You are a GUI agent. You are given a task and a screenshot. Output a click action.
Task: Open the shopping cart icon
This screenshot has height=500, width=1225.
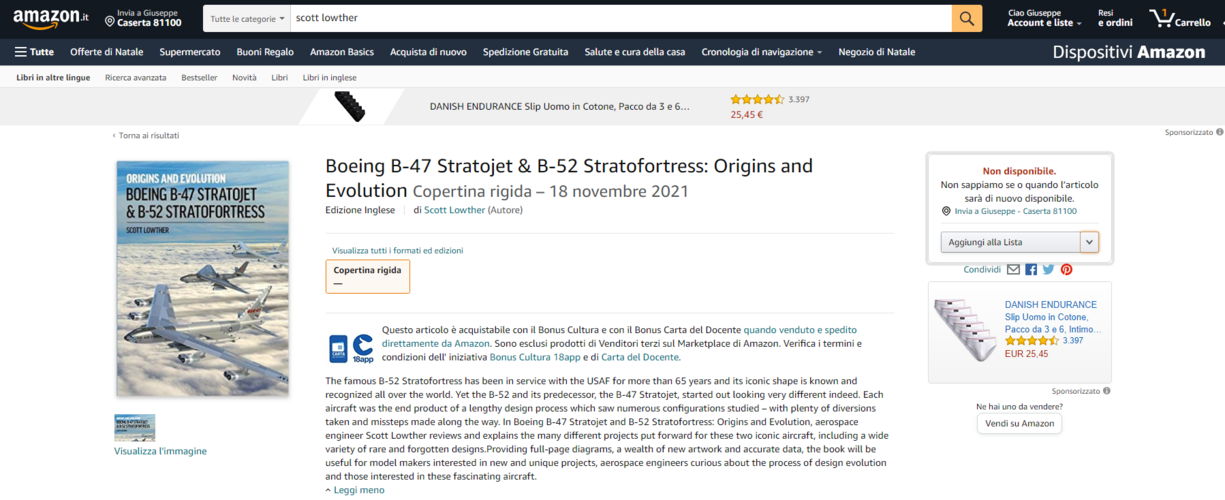coord(1180,18)
